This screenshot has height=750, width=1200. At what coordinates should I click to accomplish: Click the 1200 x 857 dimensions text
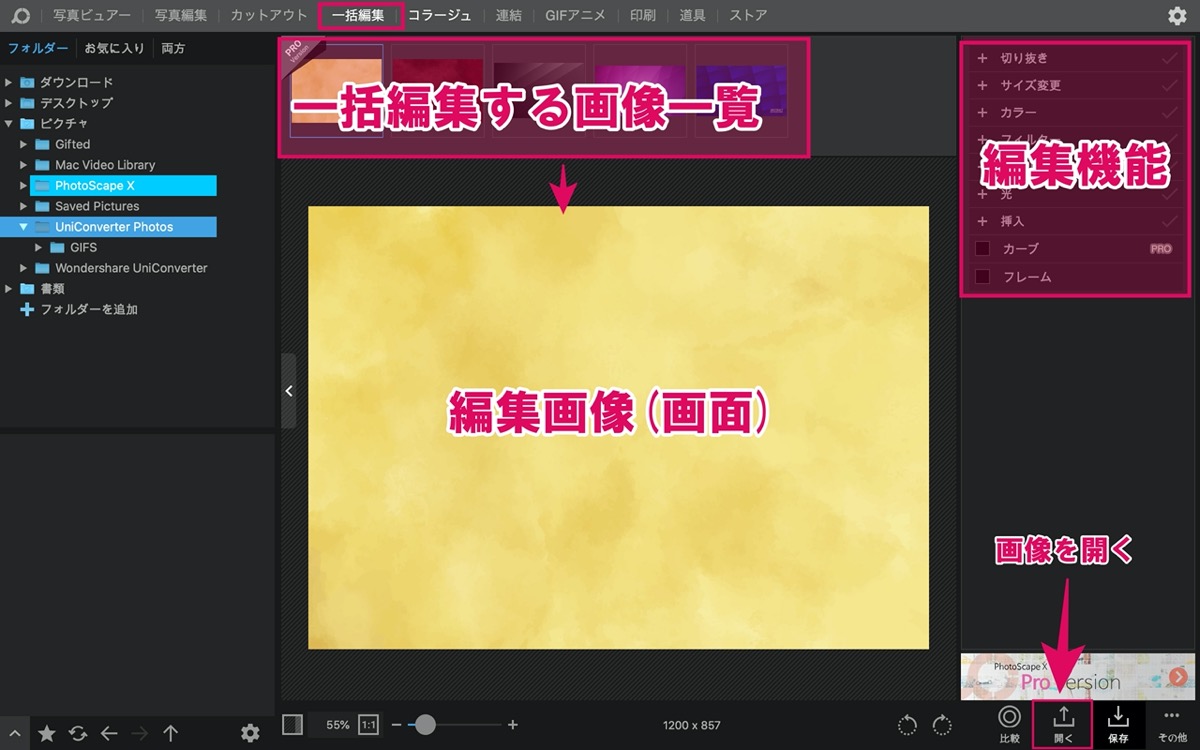691,725
